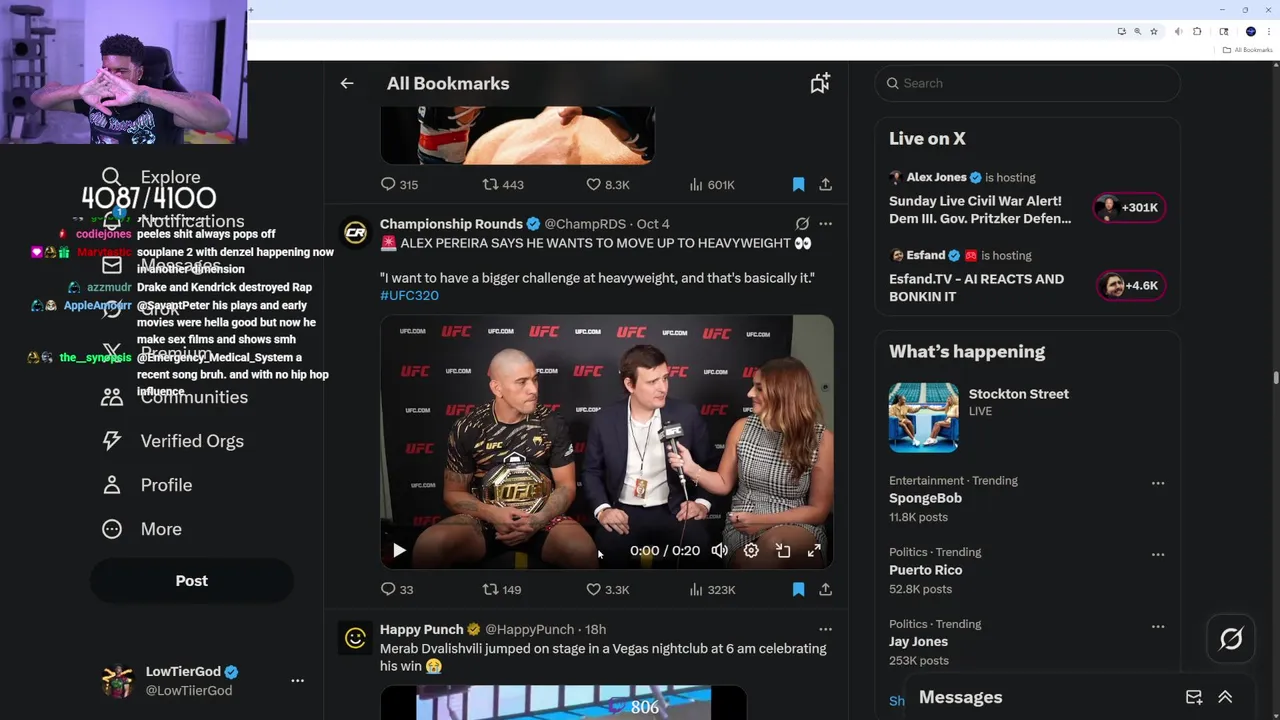This screenshot has height=720, width=1280.
Task: Reply to the Championship Rounds post with 33 replies
Action: tap(397, 590)
